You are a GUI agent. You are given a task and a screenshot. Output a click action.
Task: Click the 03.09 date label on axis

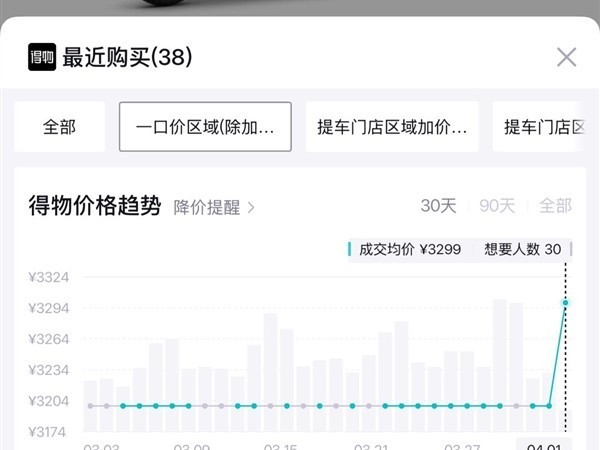pos(190,445)
